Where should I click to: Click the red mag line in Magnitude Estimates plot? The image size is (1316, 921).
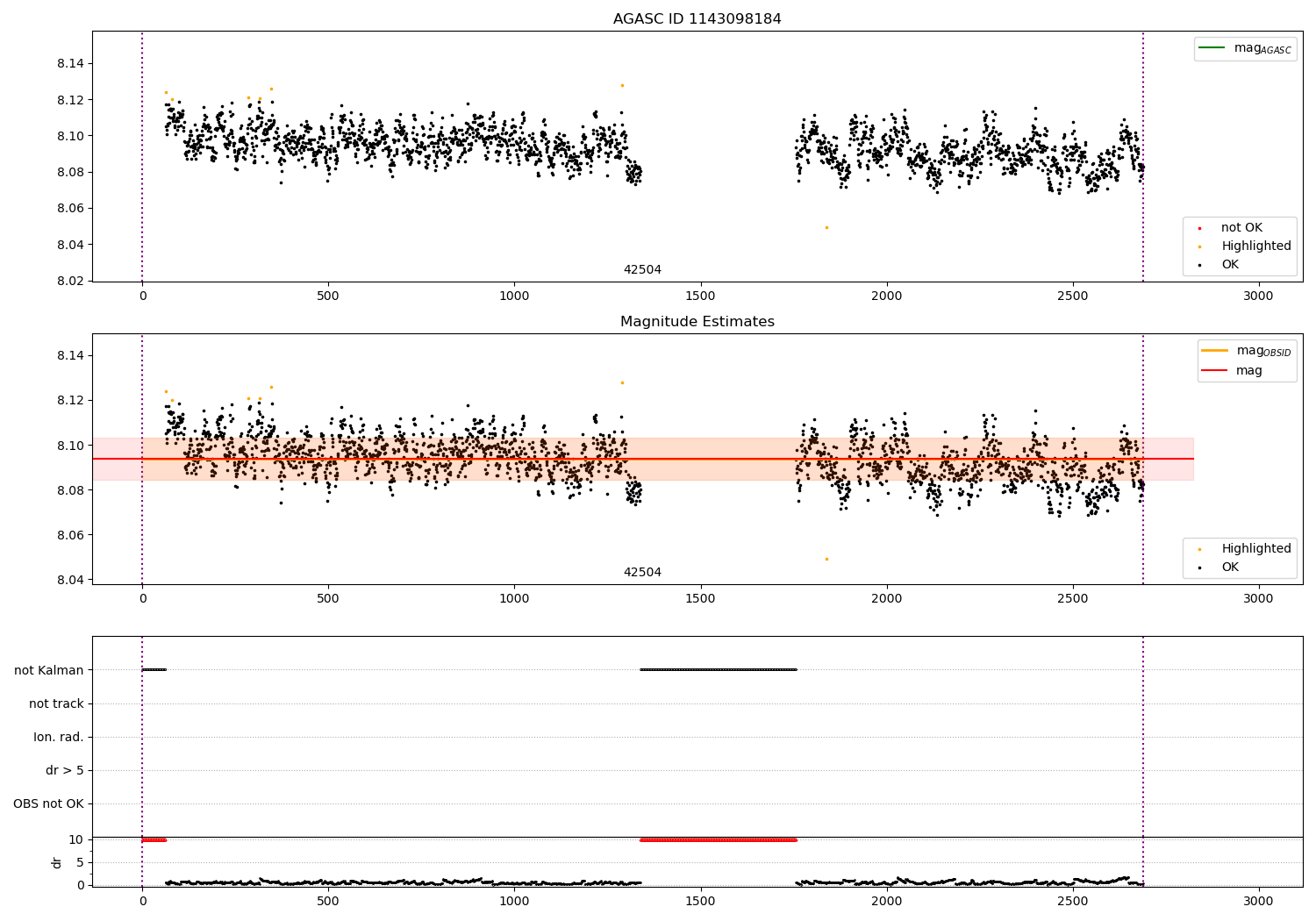[x=642, y=459]
